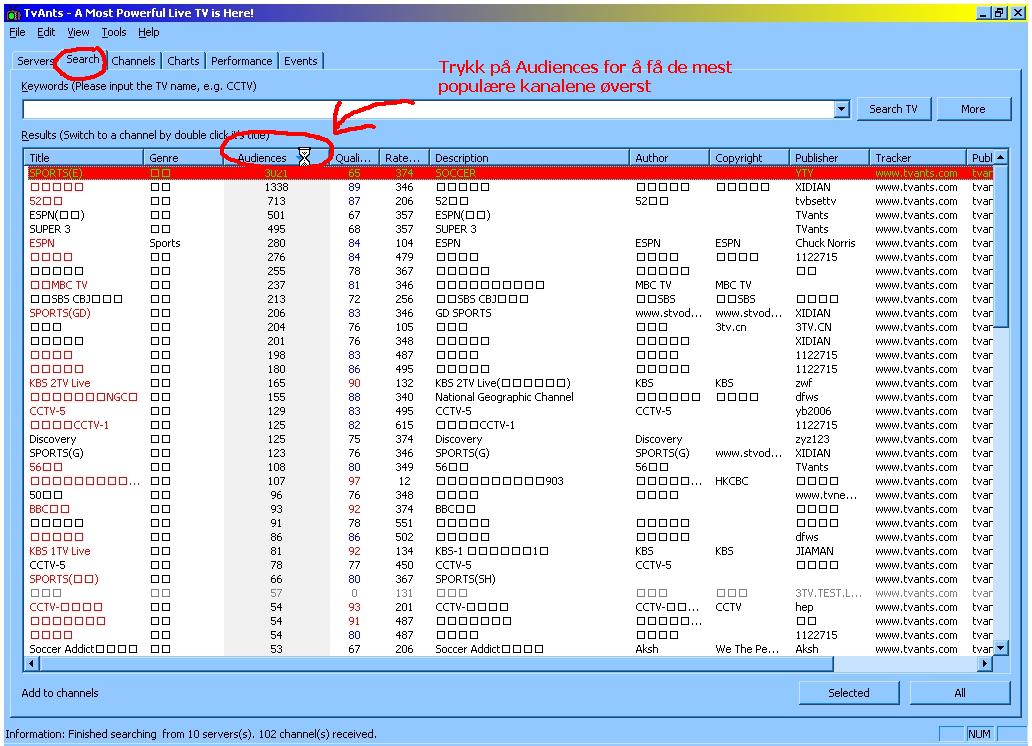Open the Tools menu
The width and height of the screenshot is (1032, 746).
click(x=113, y=32)
